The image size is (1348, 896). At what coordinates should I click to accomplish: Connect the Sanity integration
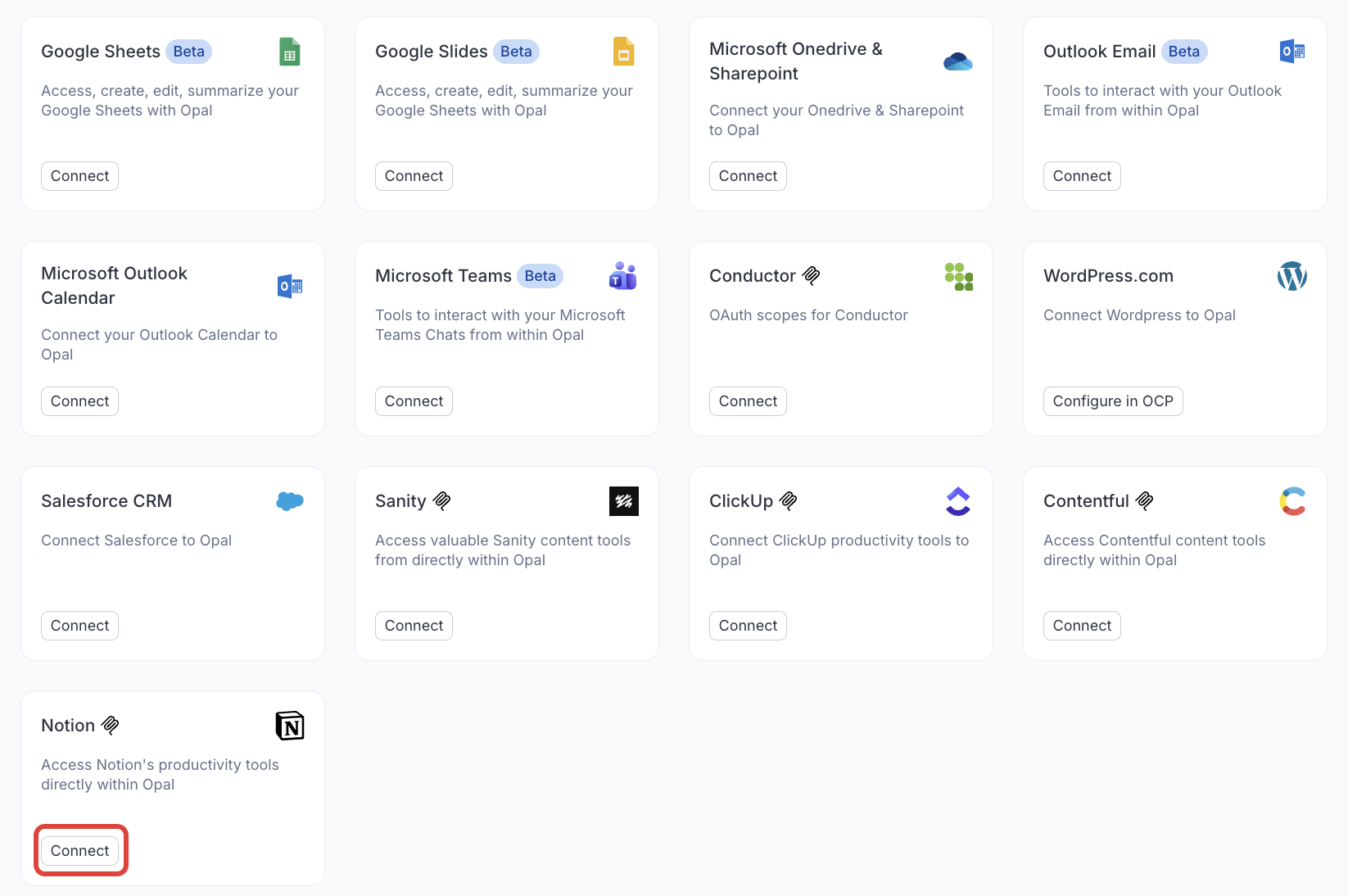[414, 626]
